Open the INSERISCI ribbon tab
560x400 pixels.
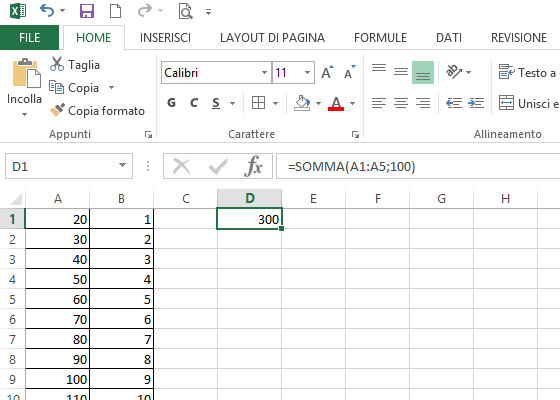click(x=165, y=38)
